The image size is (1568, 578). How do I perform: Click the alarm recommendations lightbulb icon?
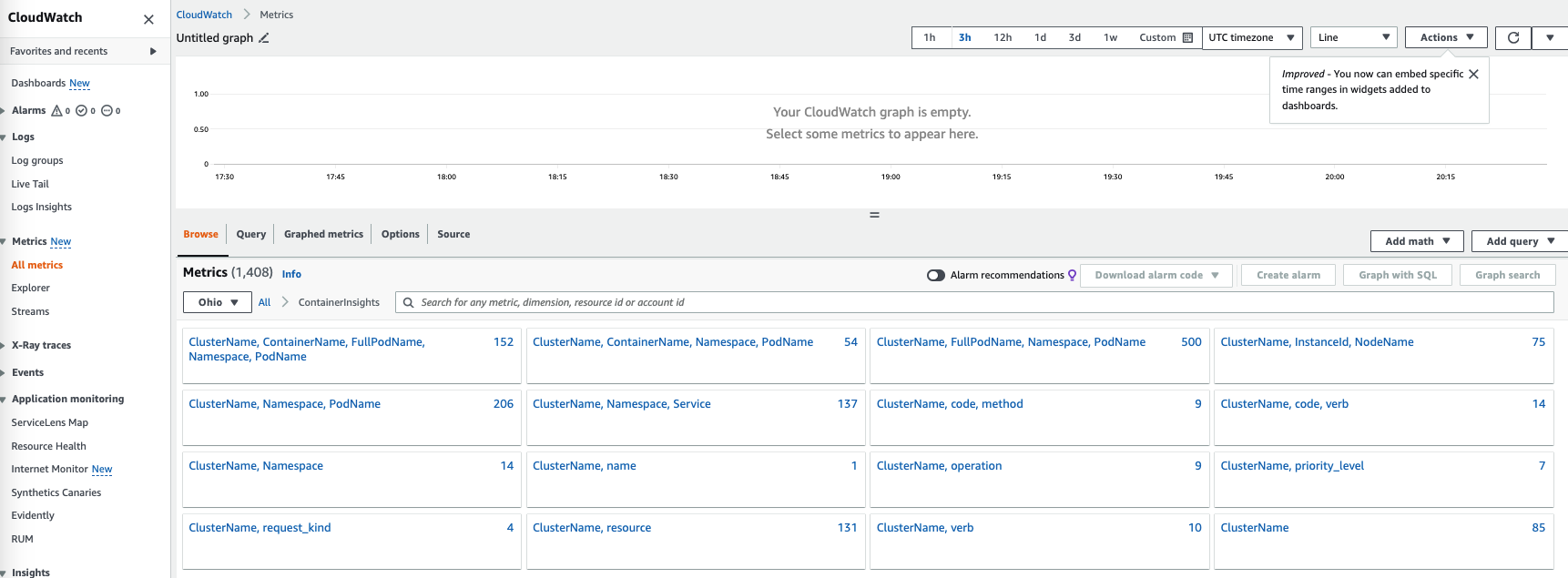[x=1072, y=275]
